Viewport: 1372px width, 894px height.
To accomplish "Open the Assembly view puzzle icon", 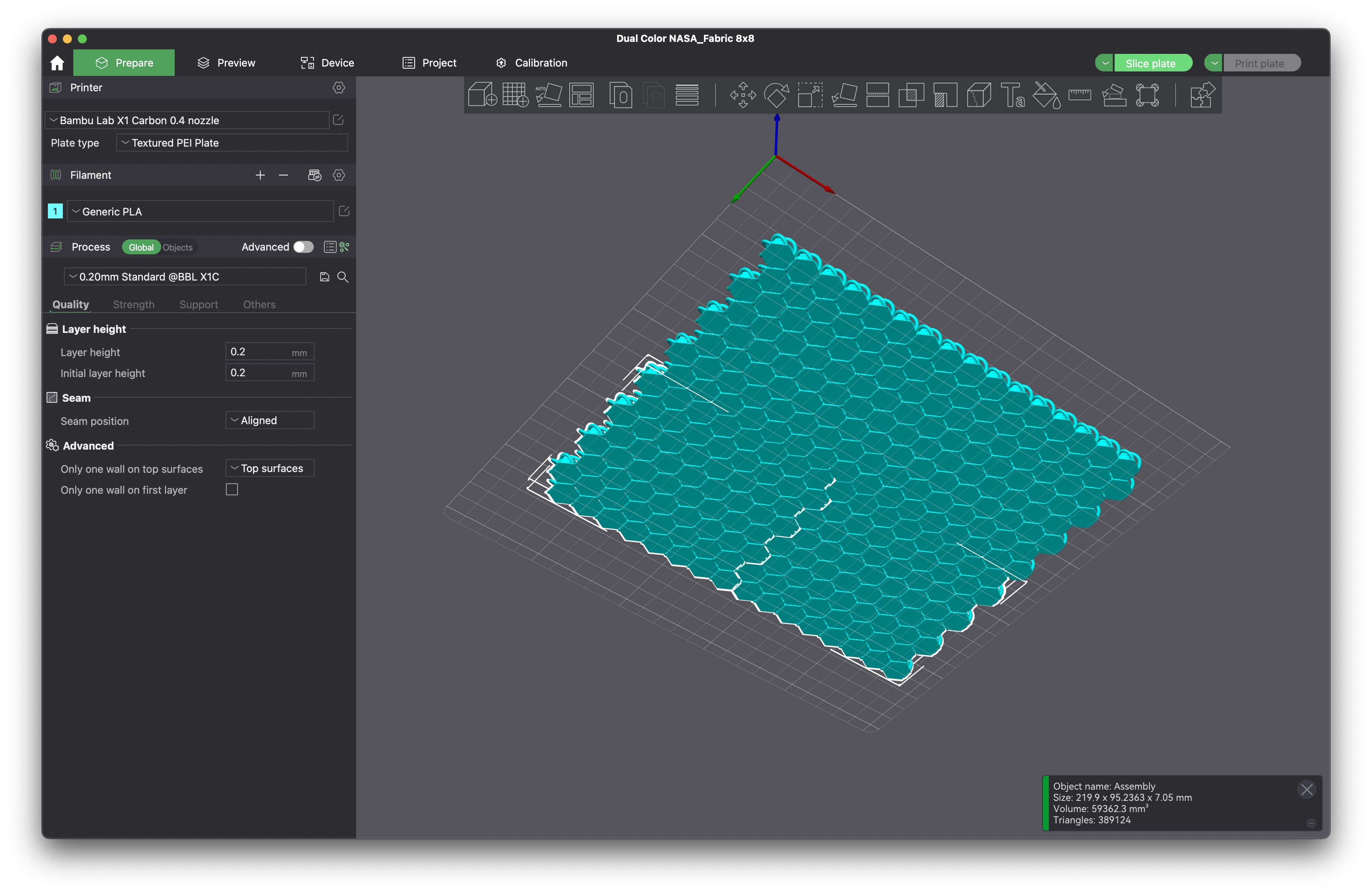I will 1202,95.
